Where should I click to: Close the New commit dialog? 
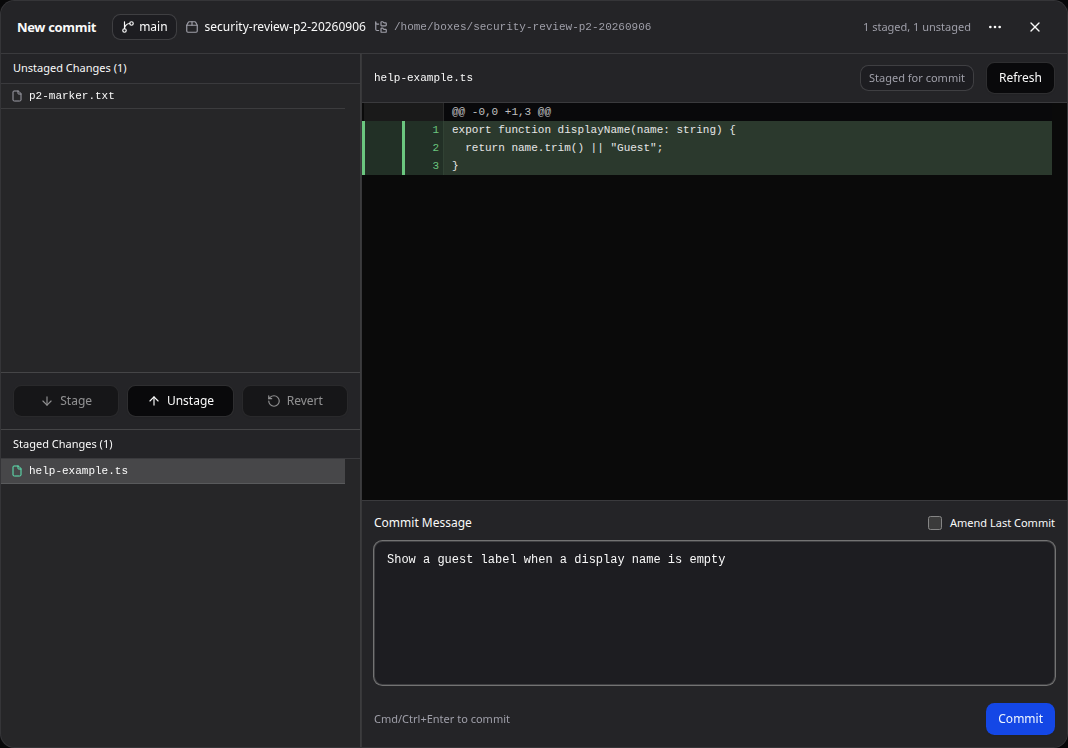click(x=1035, y=27)
